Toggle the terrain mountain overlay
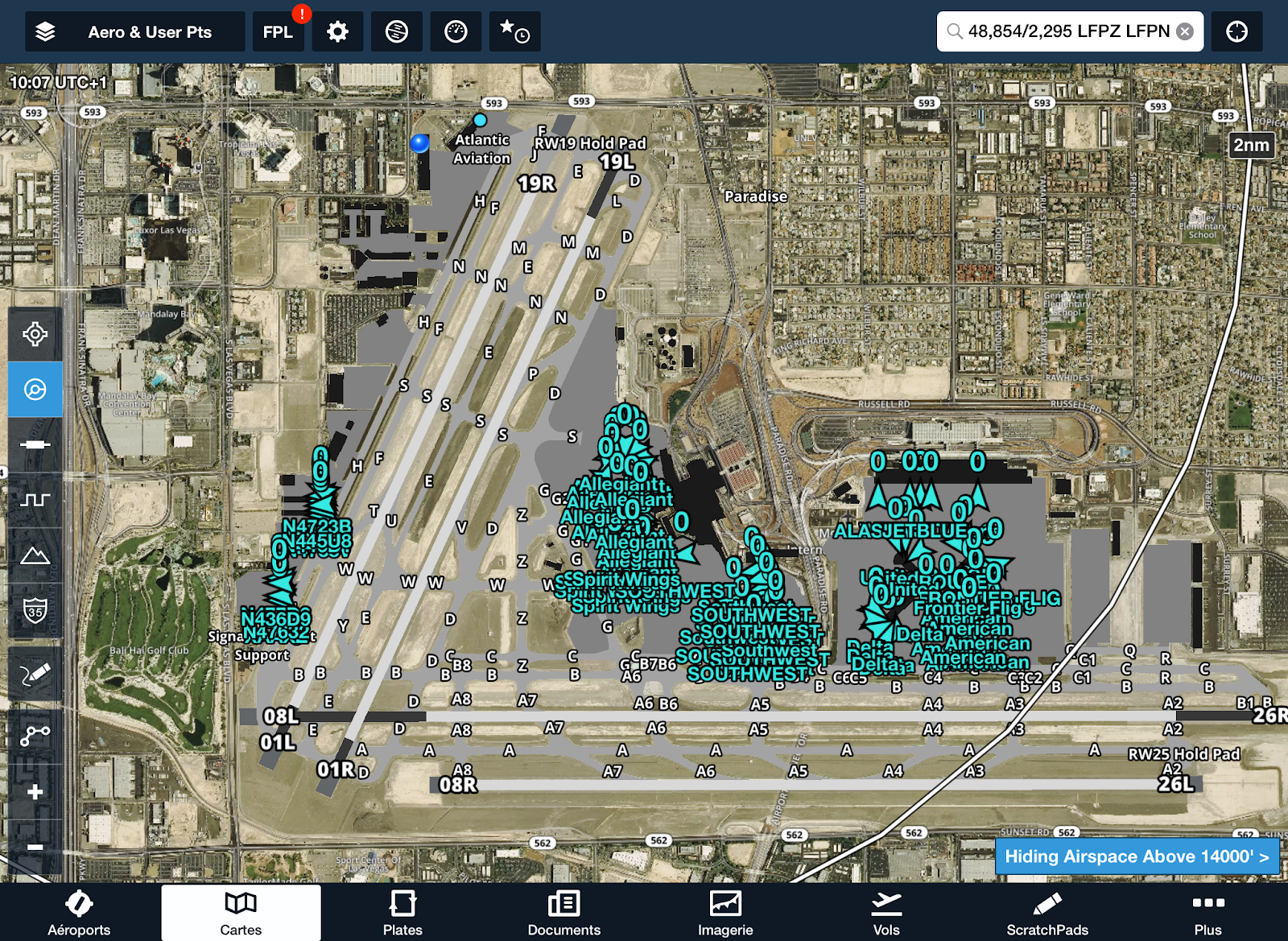The width and height of the screenshot is (1288, 941). point(35,556)
